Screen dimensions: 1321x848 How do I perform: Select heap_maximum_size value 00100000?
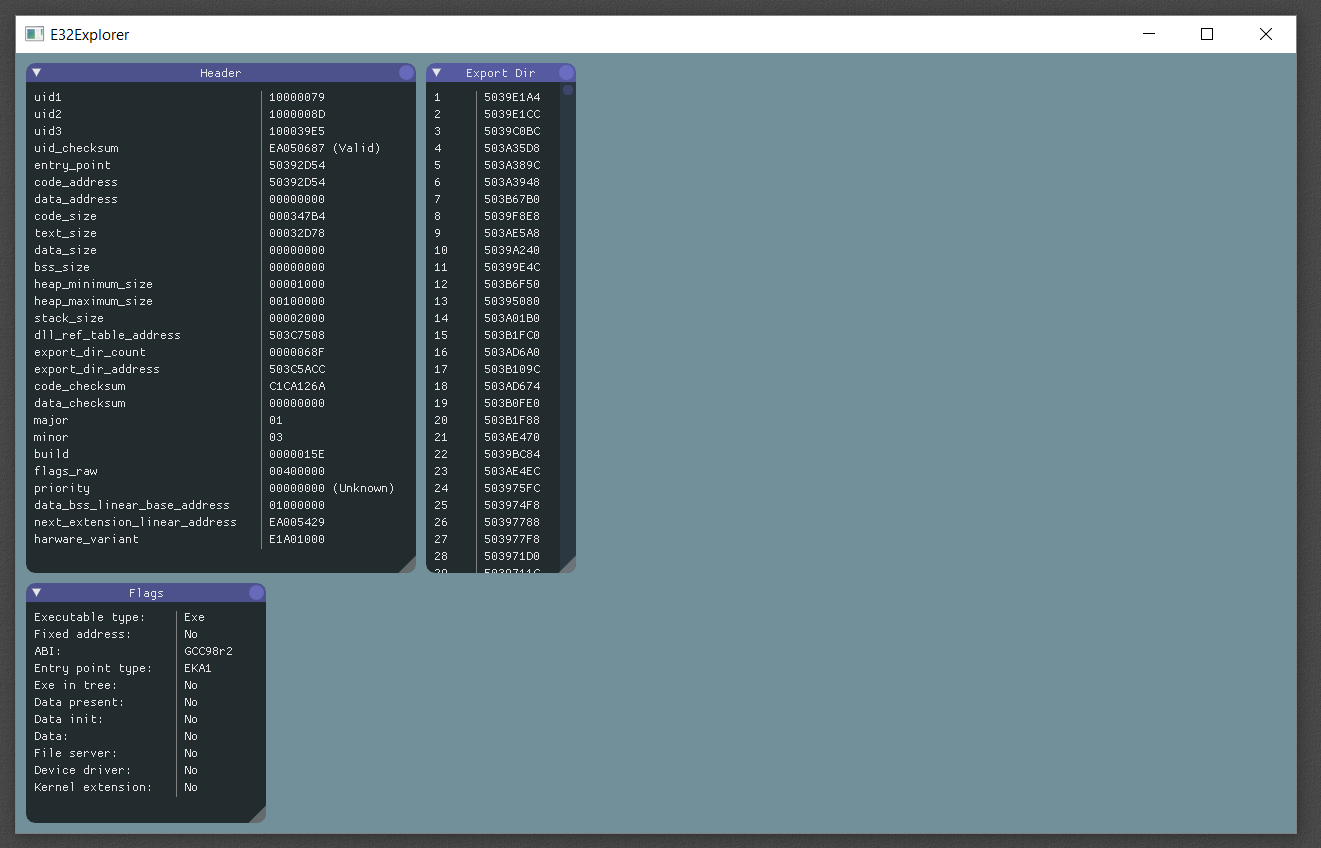pos(297,301)
